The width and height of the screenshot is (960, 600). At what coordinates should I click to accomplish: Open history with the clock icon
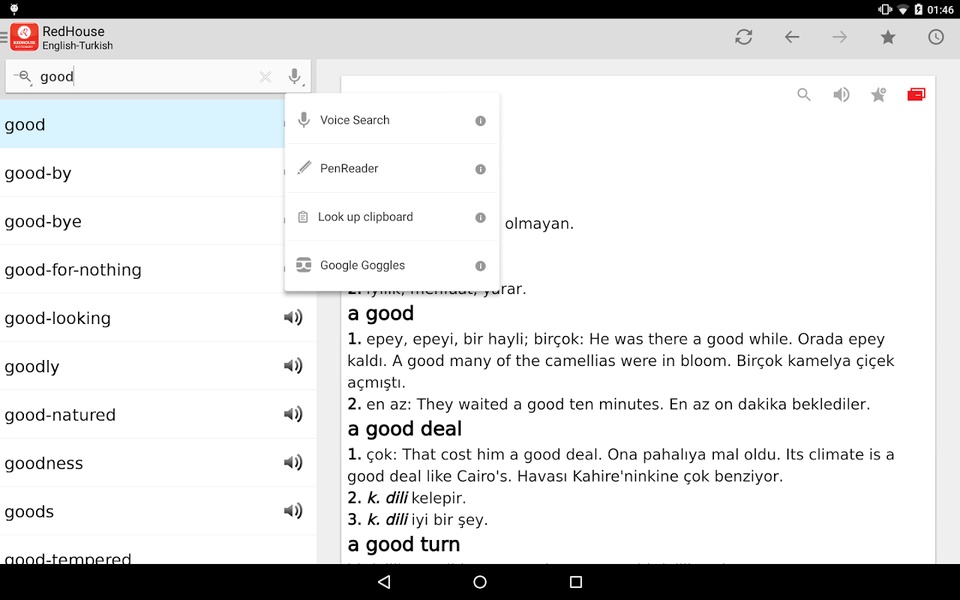[936, 37]
